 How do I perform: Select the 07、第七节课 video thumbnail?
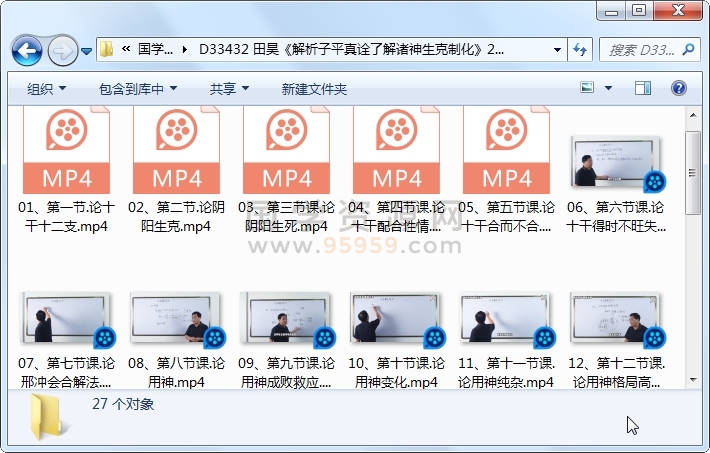pyautogui.click(x=67, y=319)
